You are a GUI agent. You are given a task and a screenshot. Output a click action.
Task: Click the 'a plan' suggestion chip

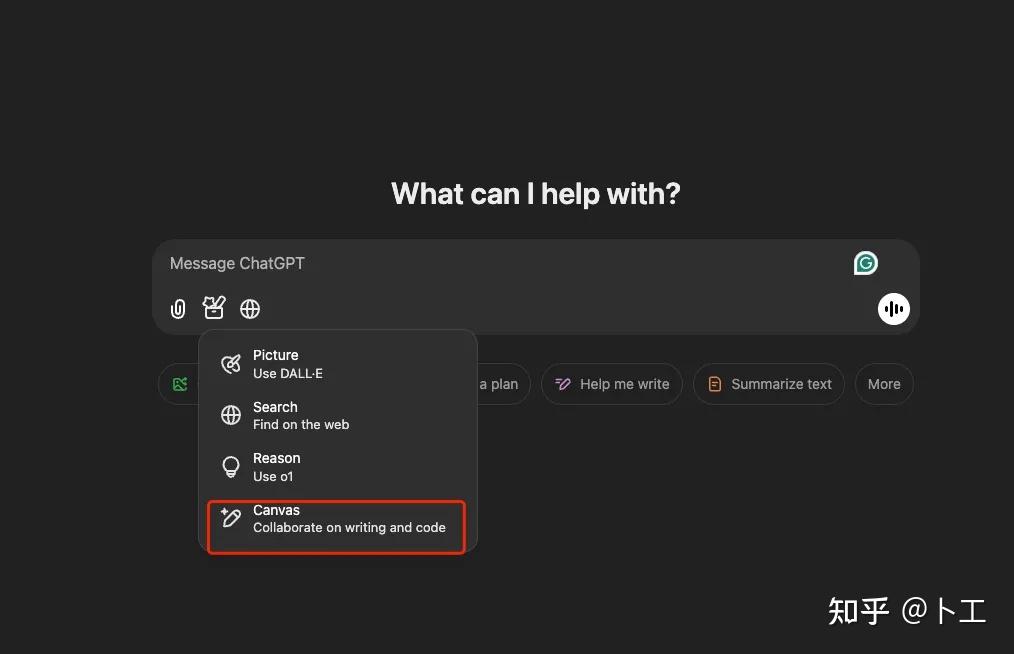(x=503, y=384)
